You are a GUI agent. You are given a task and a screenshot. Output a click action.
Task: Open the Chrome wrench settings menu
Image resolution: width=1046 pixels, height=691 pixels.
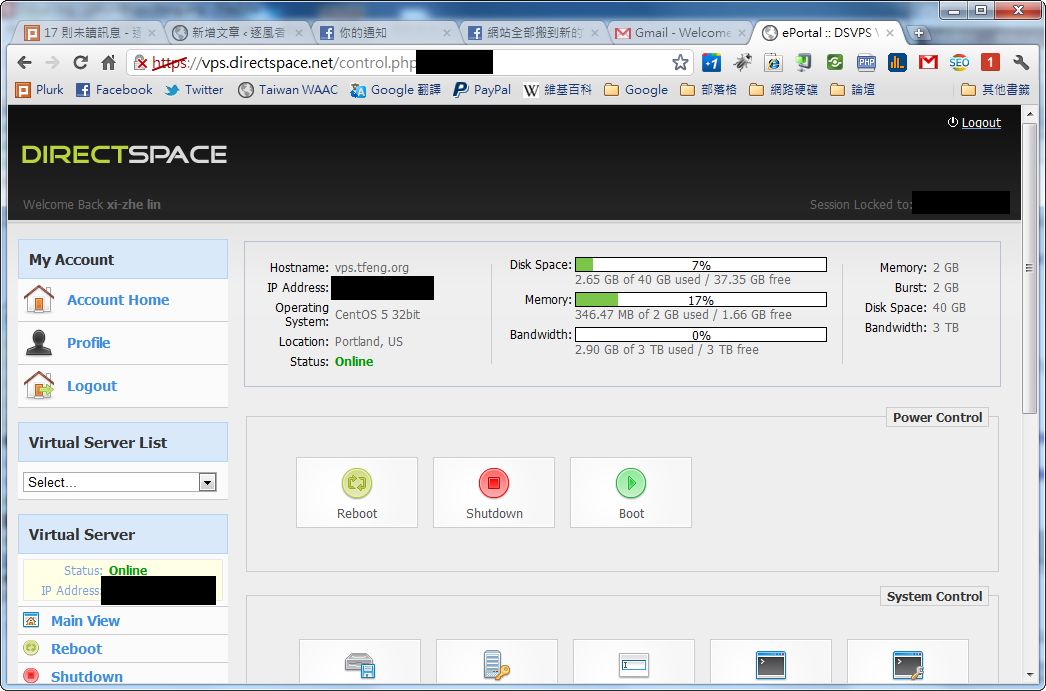(1021, 63)
